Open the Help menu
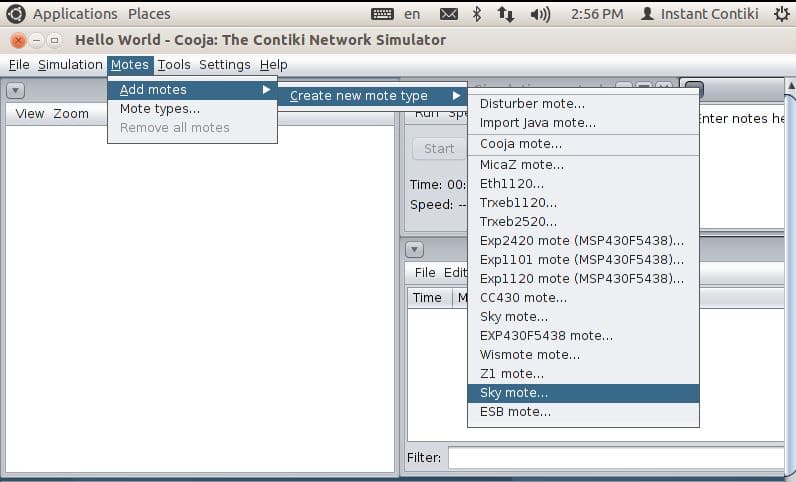The width and height of the screenshot is (796, 482). [274, 65]
